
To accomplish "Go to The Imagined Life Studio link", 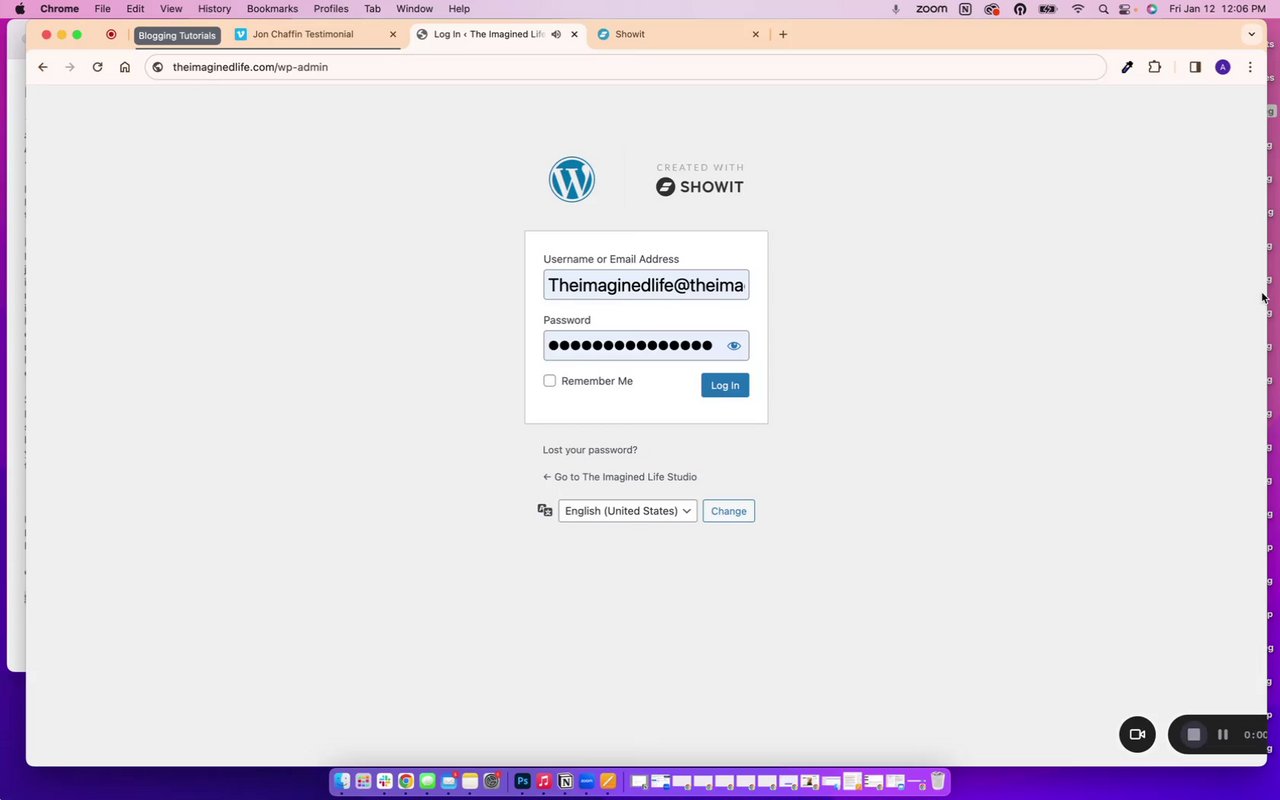I will (620, 477).
